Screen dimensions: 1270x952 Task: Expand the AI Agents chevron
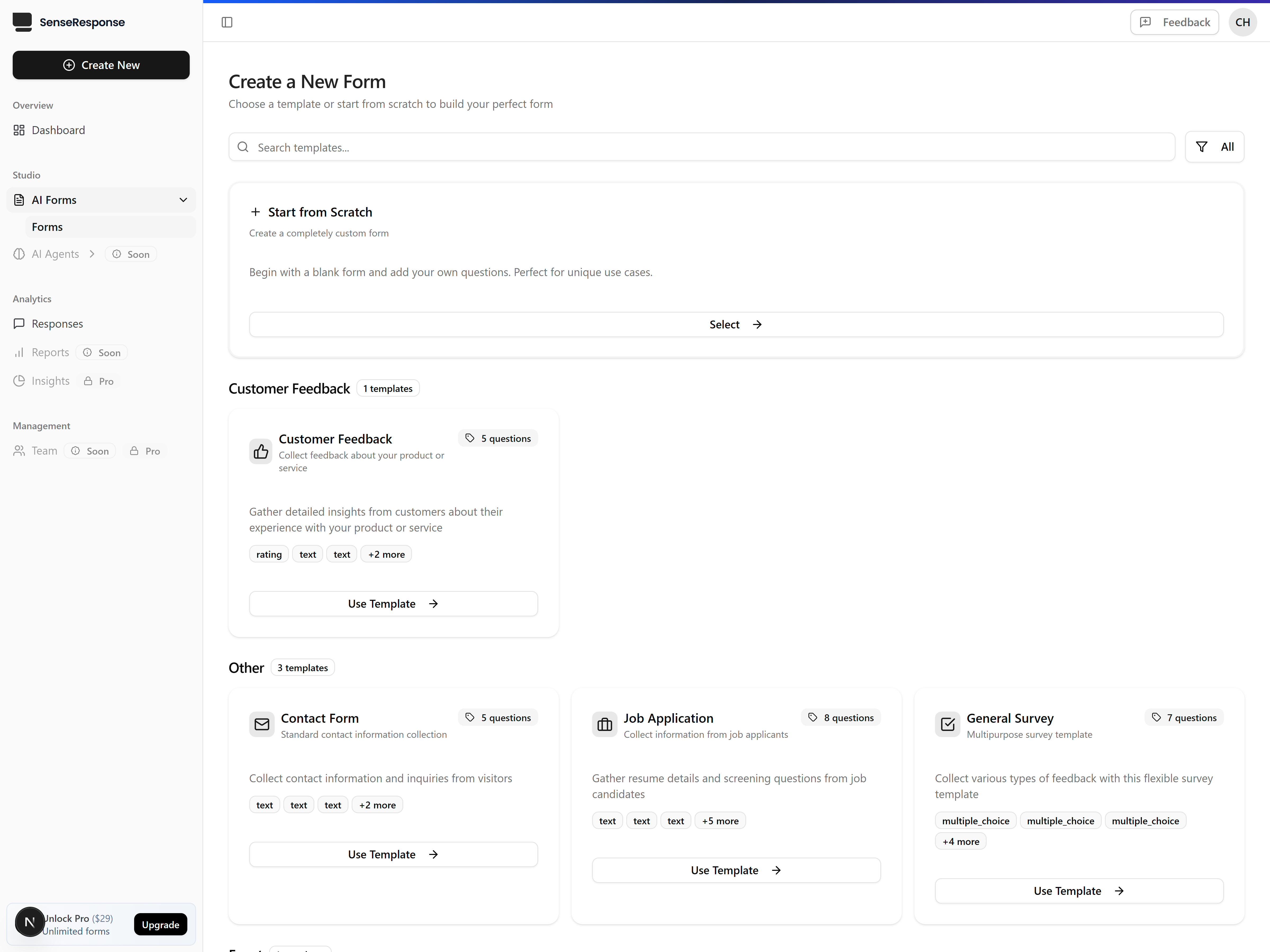click(x=92, y=254)
